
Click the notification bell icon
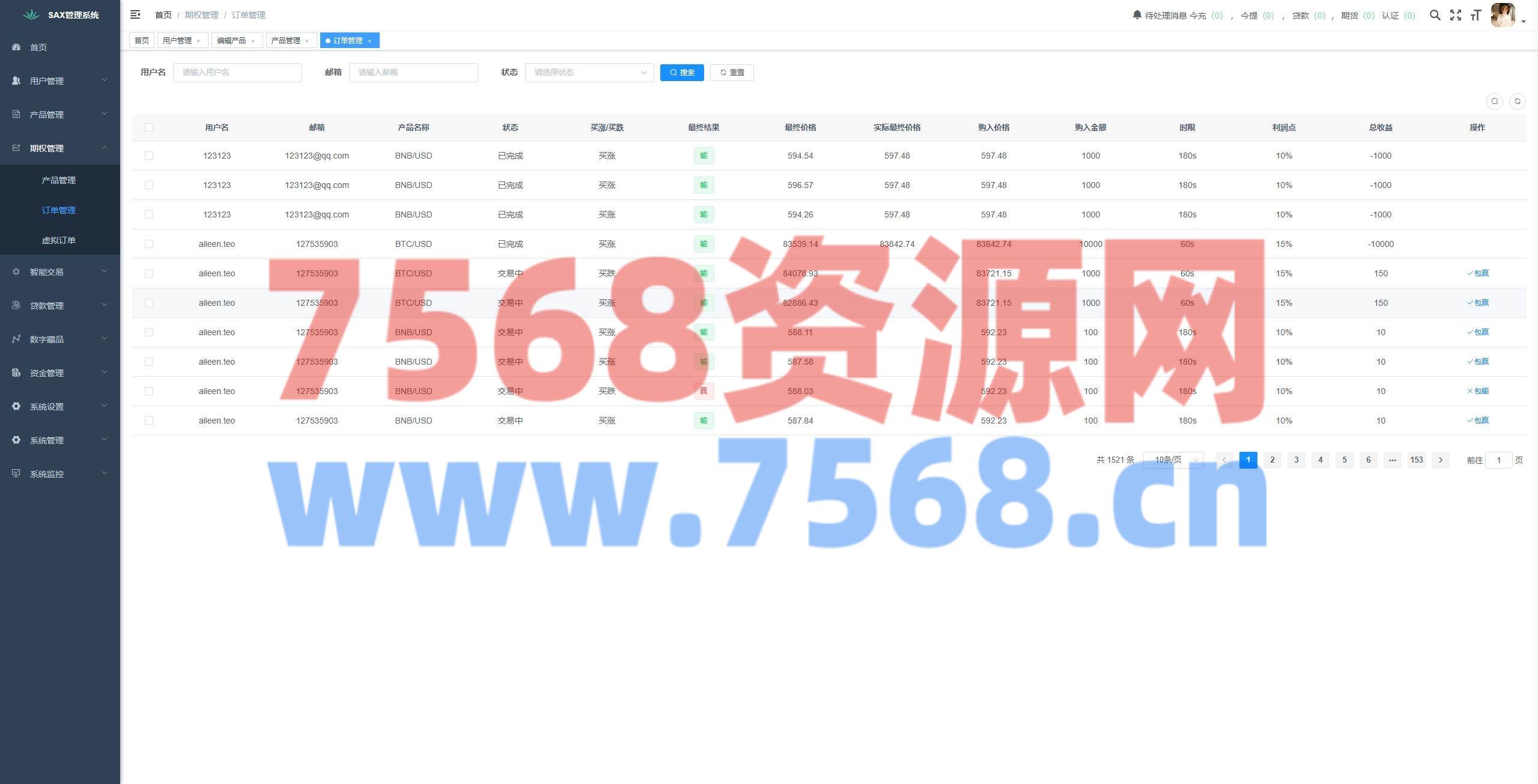[1137, 14]
